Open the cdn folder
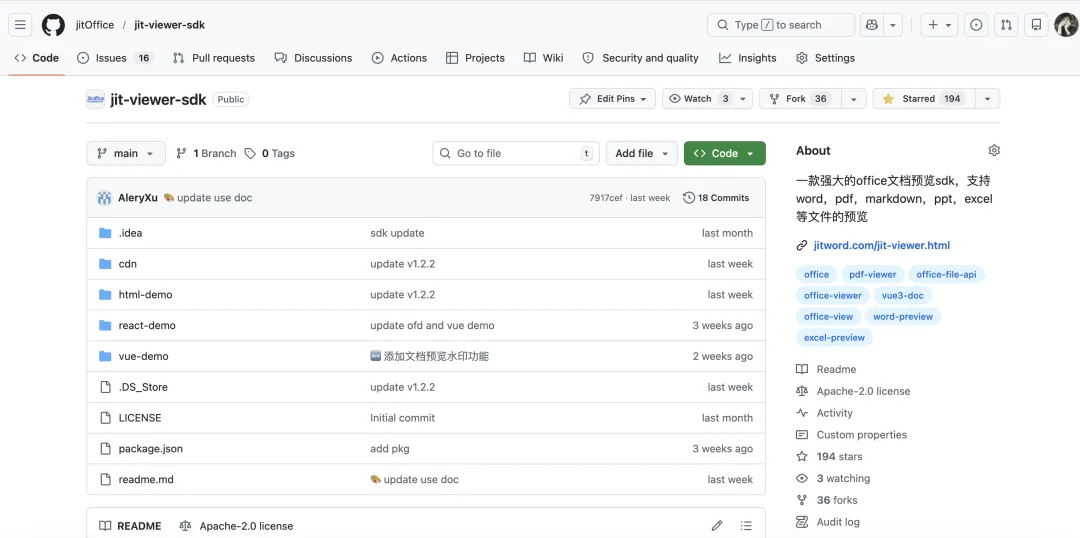 tap(127, 264)
